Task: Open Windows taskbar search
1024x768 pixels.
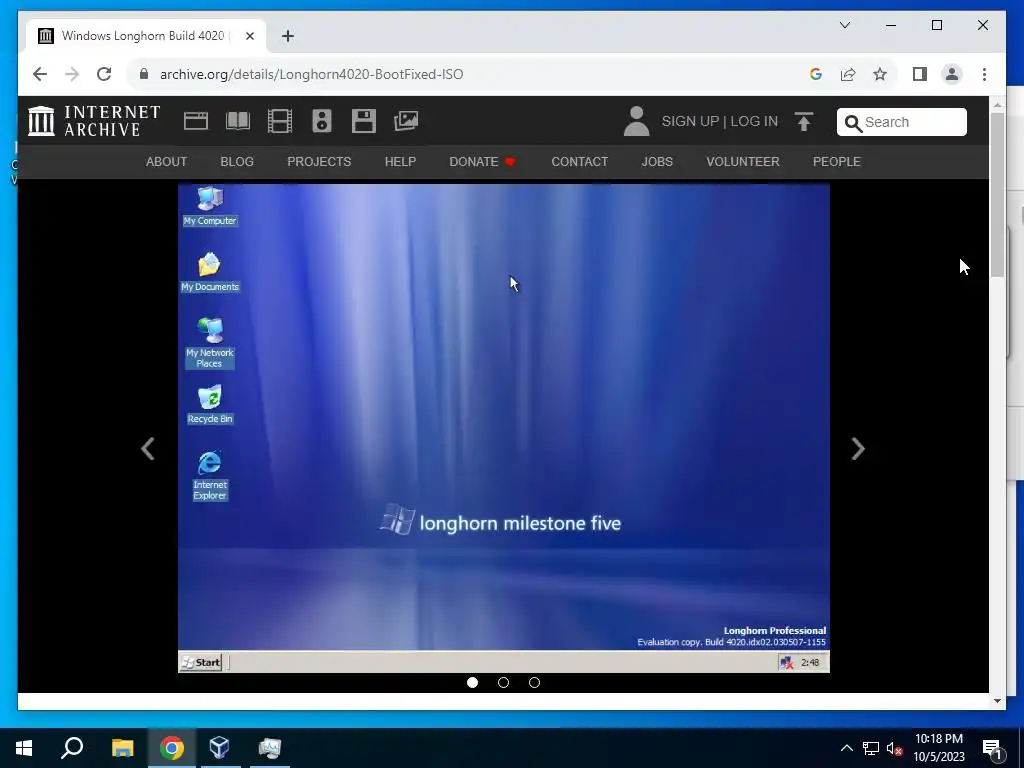Action: (x=72, y=748)
